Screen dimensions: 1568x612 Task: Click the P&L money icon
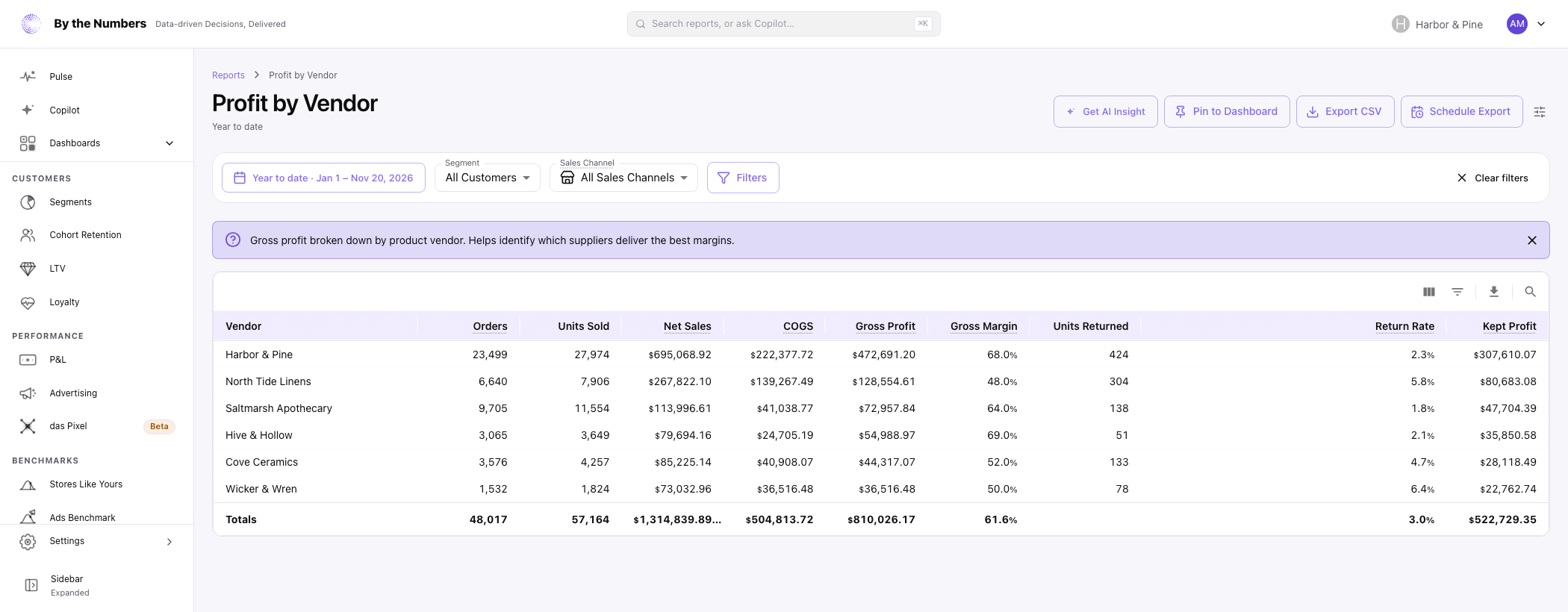(x=28, y=360)
